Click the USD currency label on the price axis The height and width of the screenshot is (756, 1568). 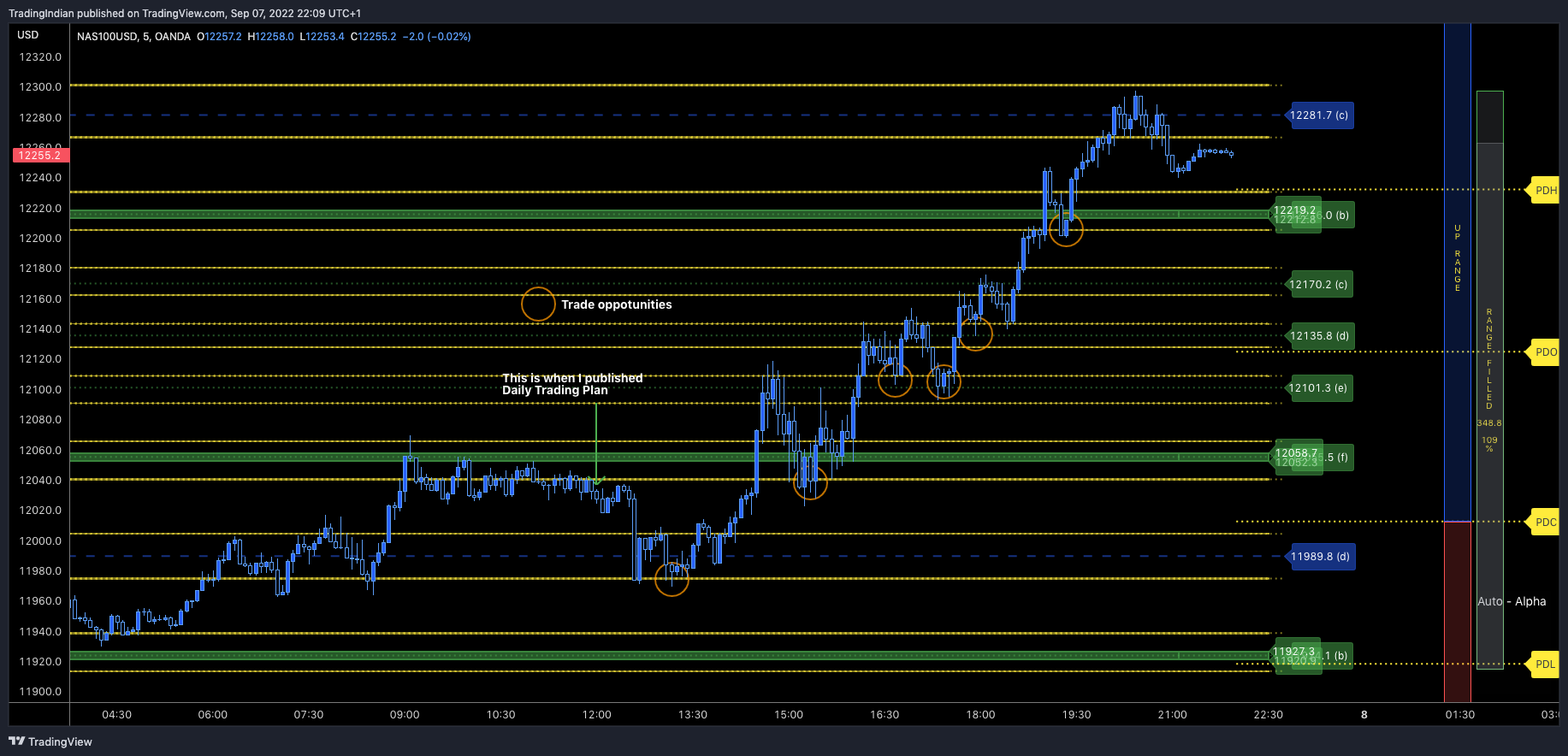pos(28,35)
